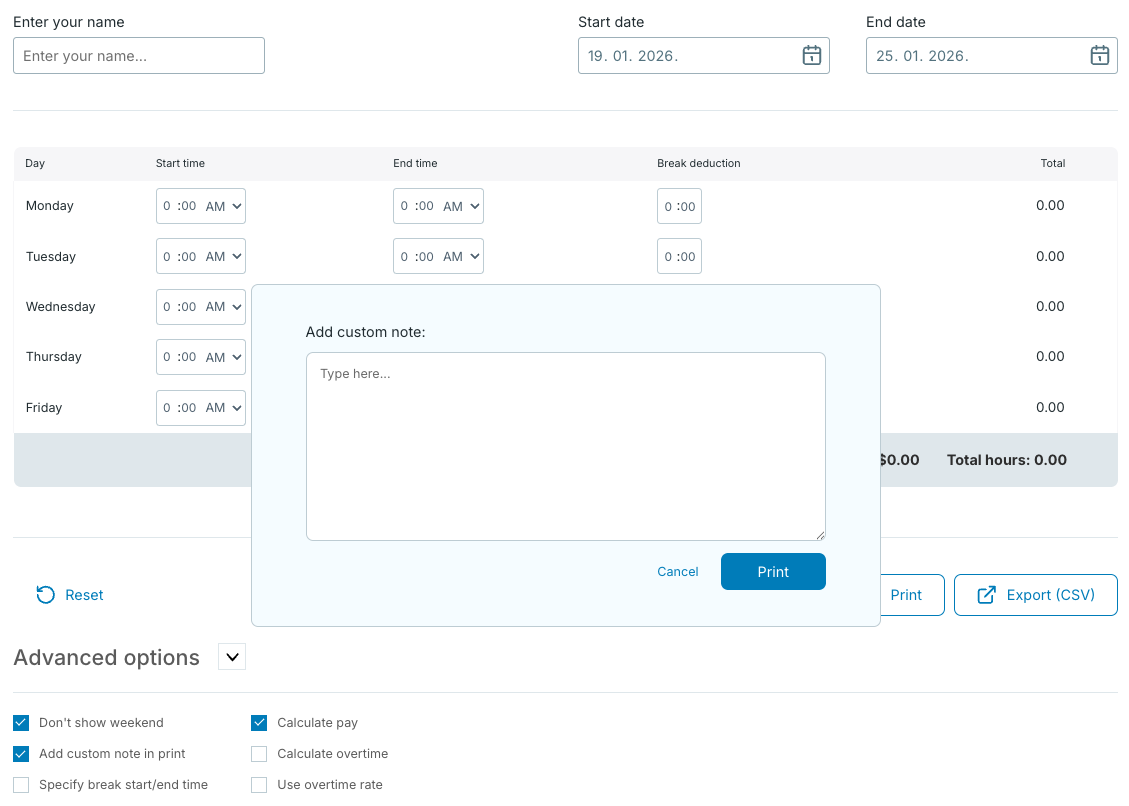Viewport: 1129px width, 806px height.
Task: Open Friday start time AM/PM dropdown
Action: [x=224, y=408]
